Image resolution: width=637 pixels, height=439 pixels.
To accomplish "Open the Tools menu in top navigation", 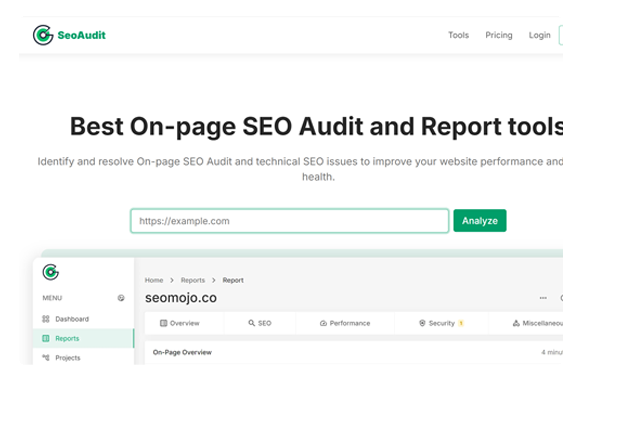I will tap(458, 35).
